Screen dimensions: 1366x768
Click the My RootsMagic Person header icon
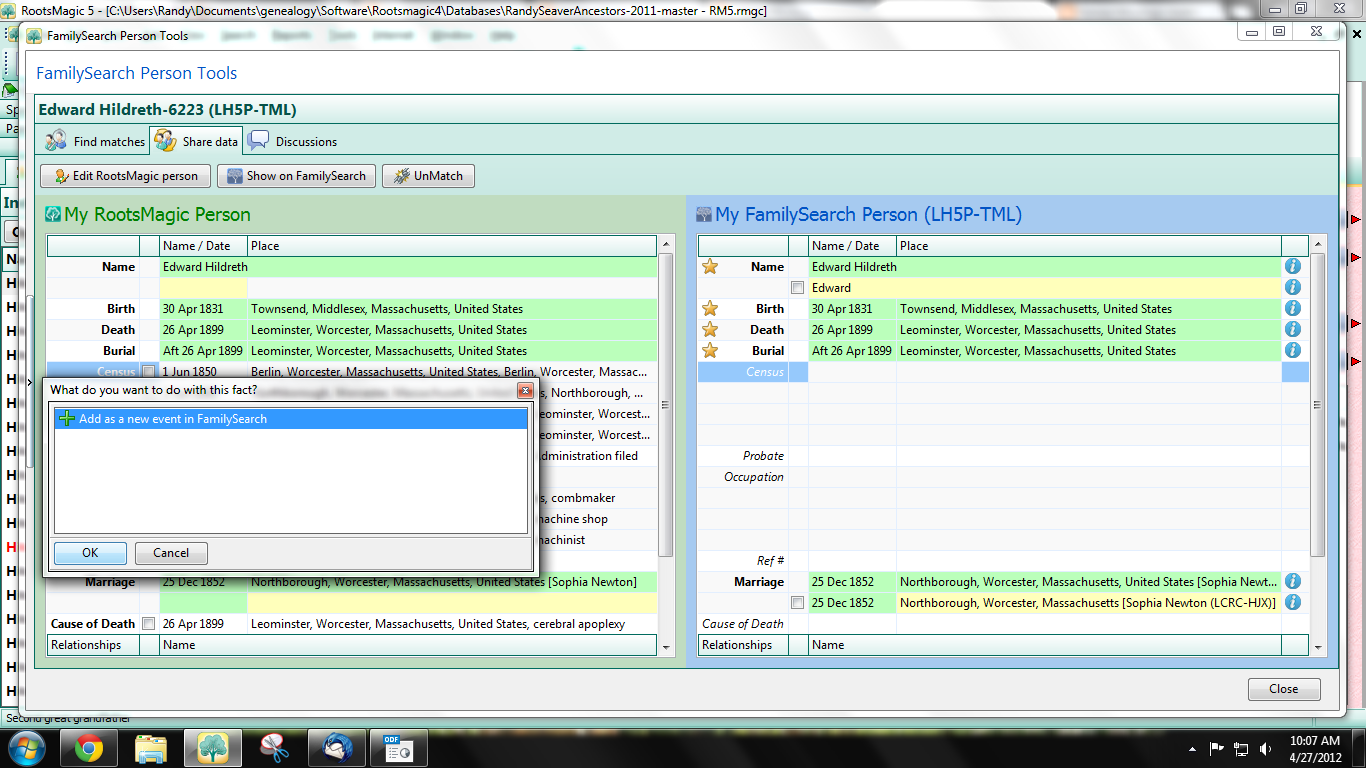click(54, 214)
